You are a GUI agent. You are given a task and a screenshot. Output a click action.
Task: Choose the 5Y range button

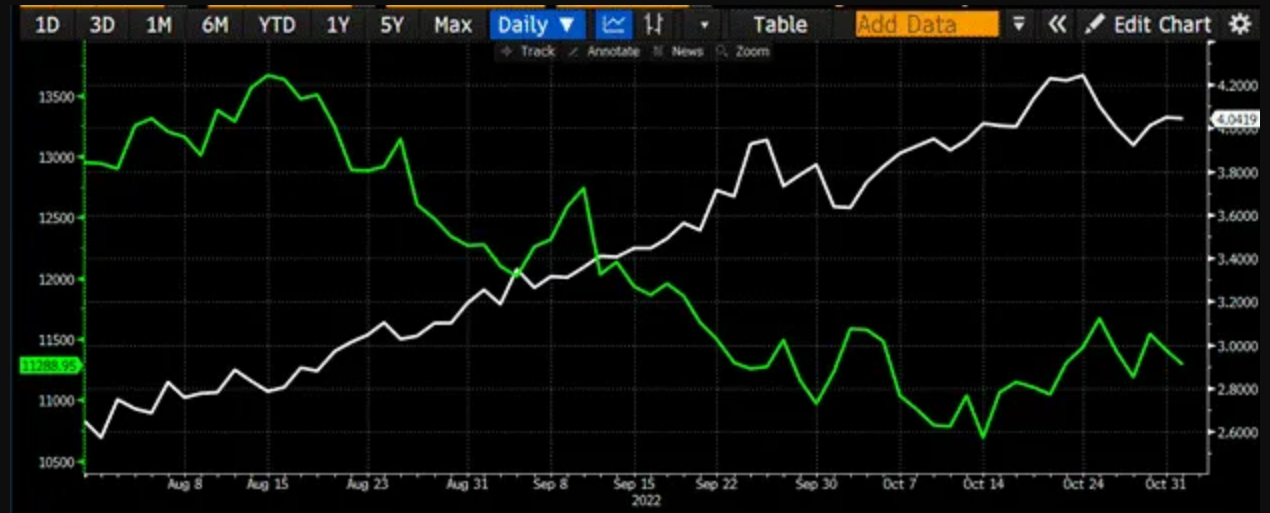(x=391, y=24)
